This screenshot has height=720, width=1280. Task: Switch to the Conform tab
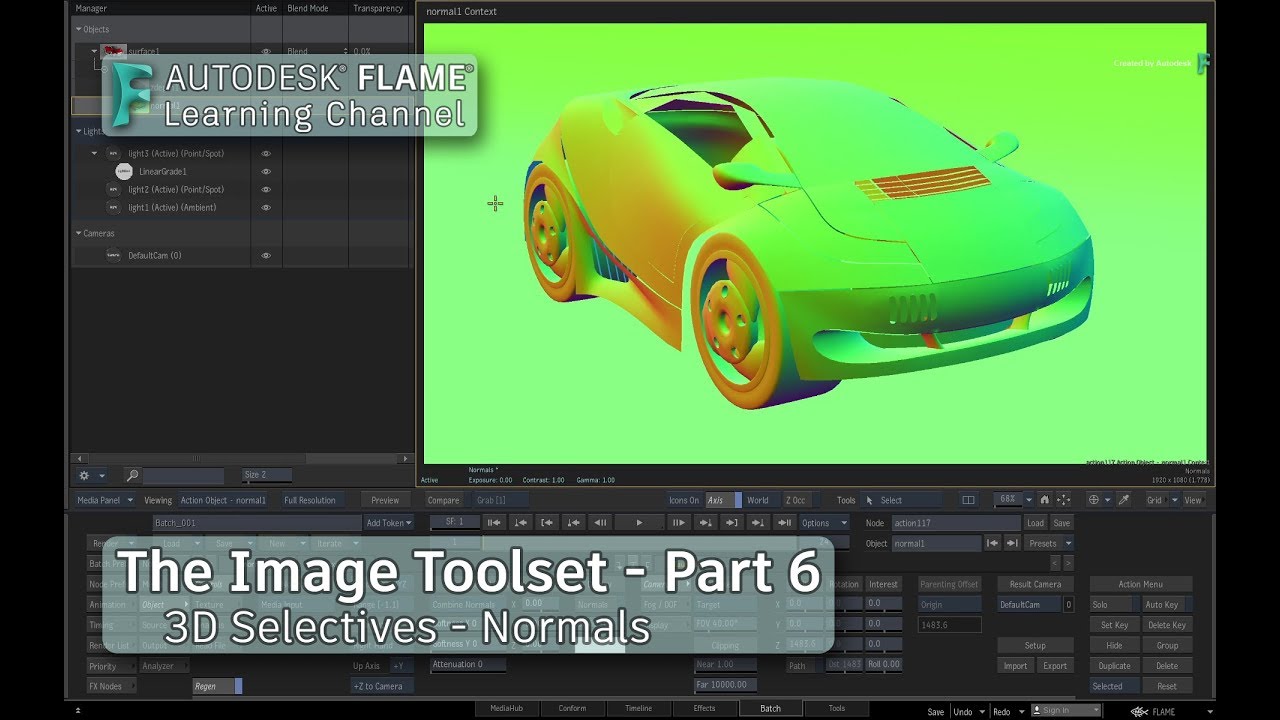(572, 708)
